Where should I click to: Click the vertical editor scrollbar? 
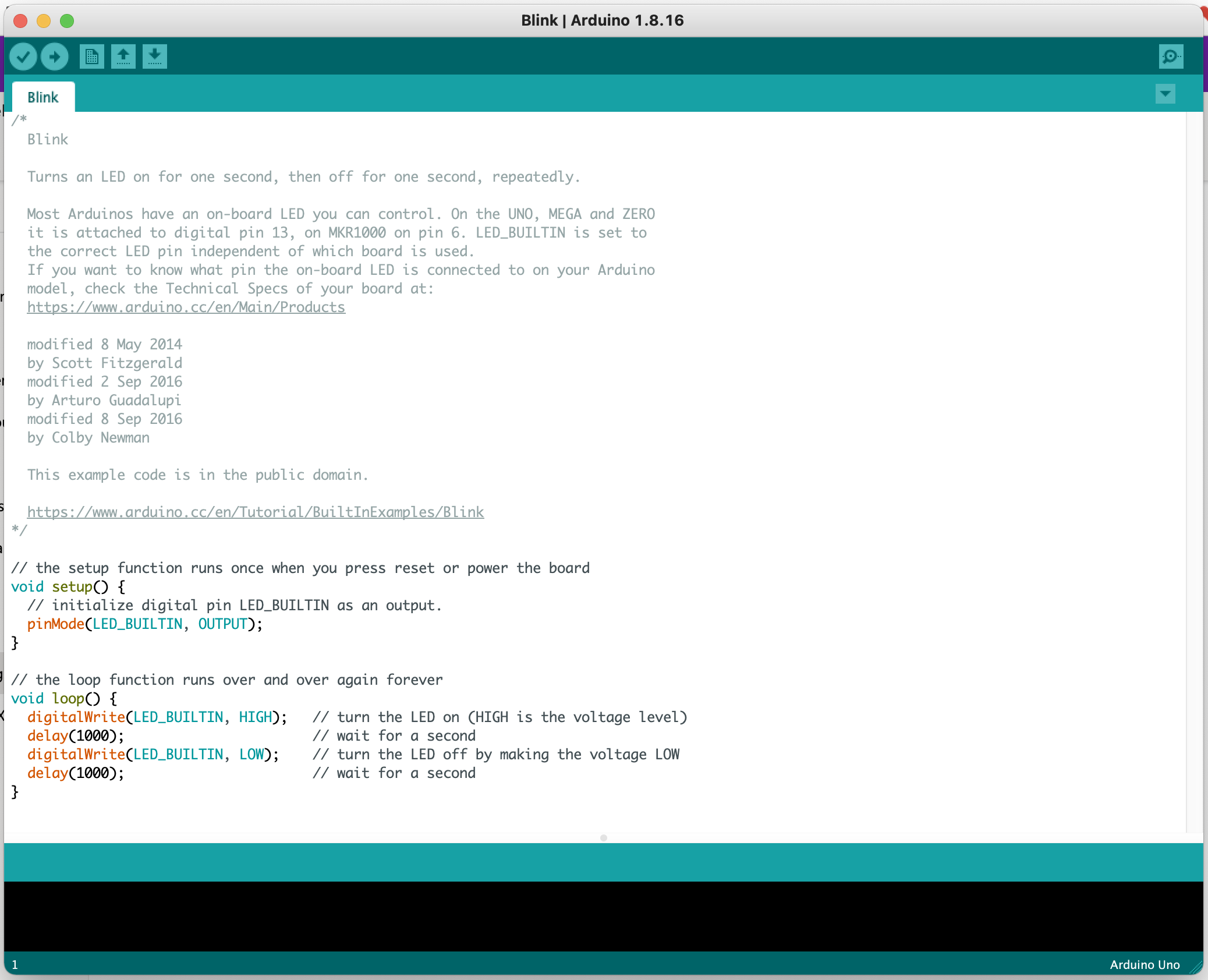click(1195, 472)
